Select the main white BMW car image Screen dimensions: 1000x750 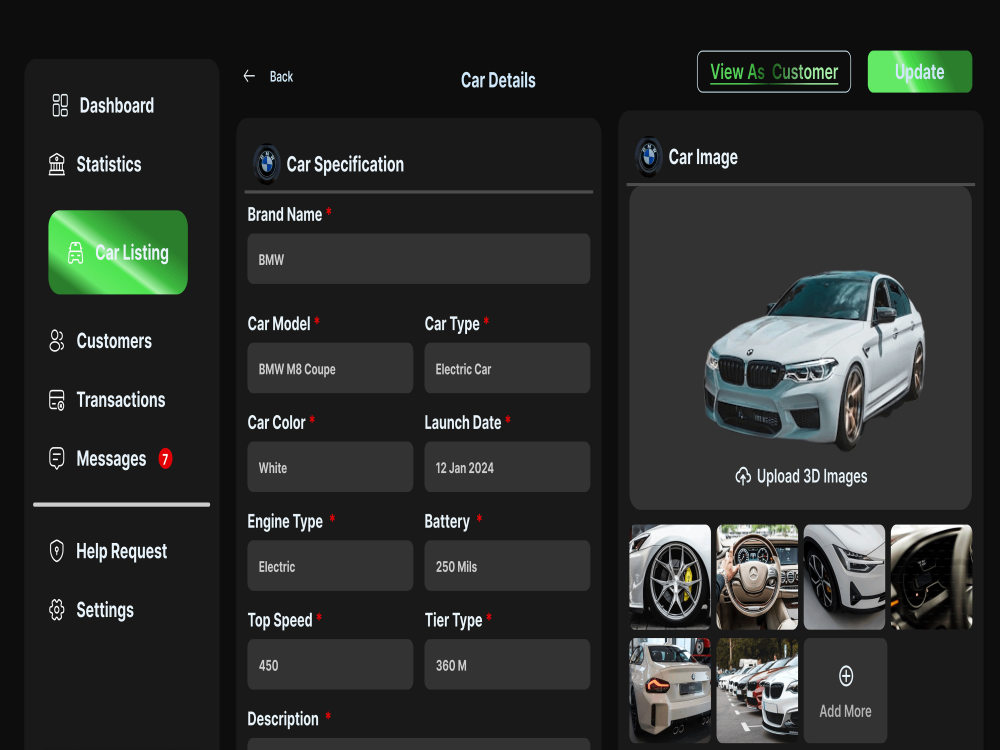pos(815,358)
